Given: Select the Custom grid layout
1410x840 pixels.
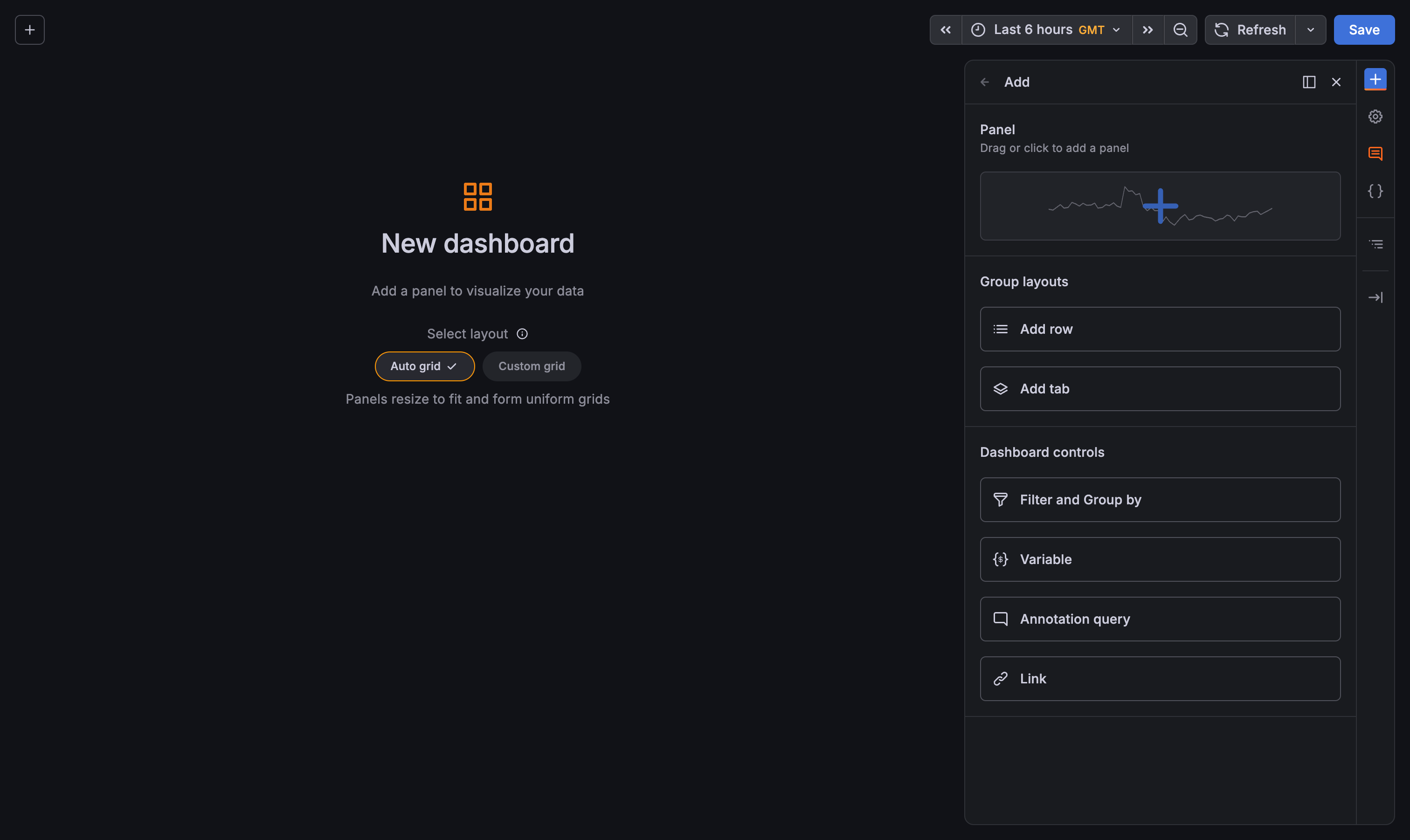Looking at the screenshot, I should pos(532,366).
